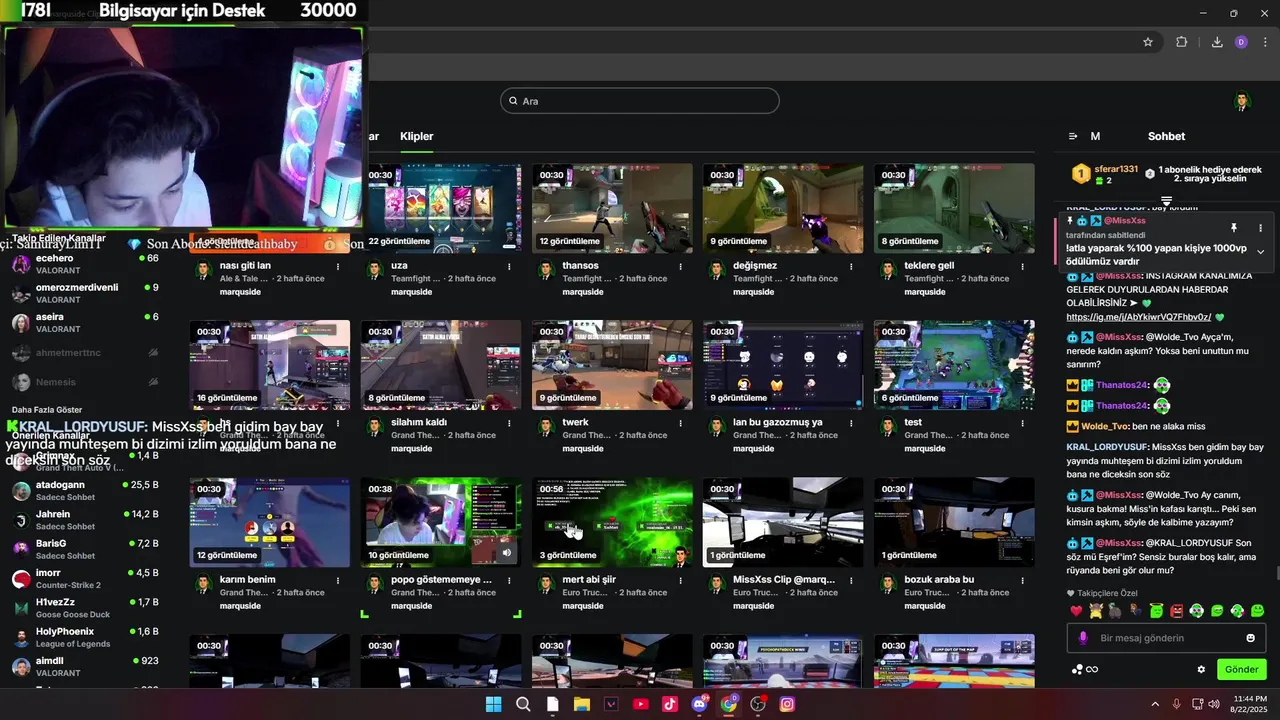Open Windows taskbar search
1280x720 pixels.
click(523, 704)
